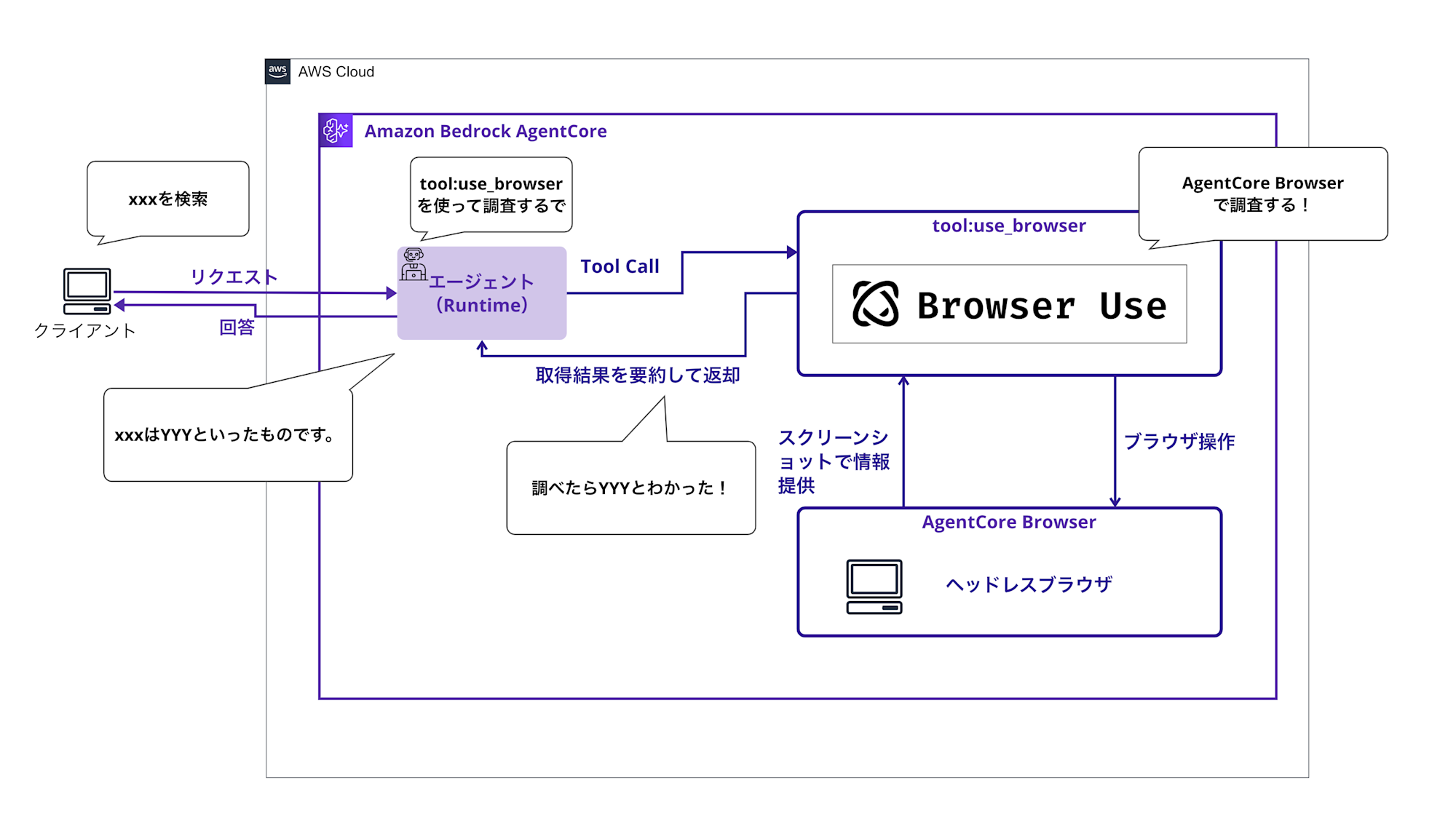Click the tool:use_browserを使って調査するで bubble

click(491, 195)
